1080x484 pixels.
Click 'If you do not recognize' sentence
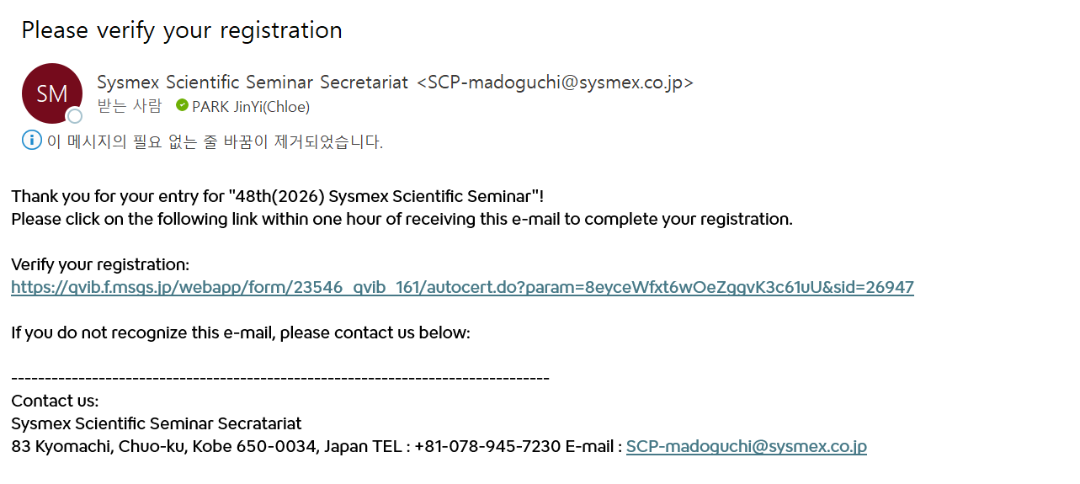(x=240, y=332)
